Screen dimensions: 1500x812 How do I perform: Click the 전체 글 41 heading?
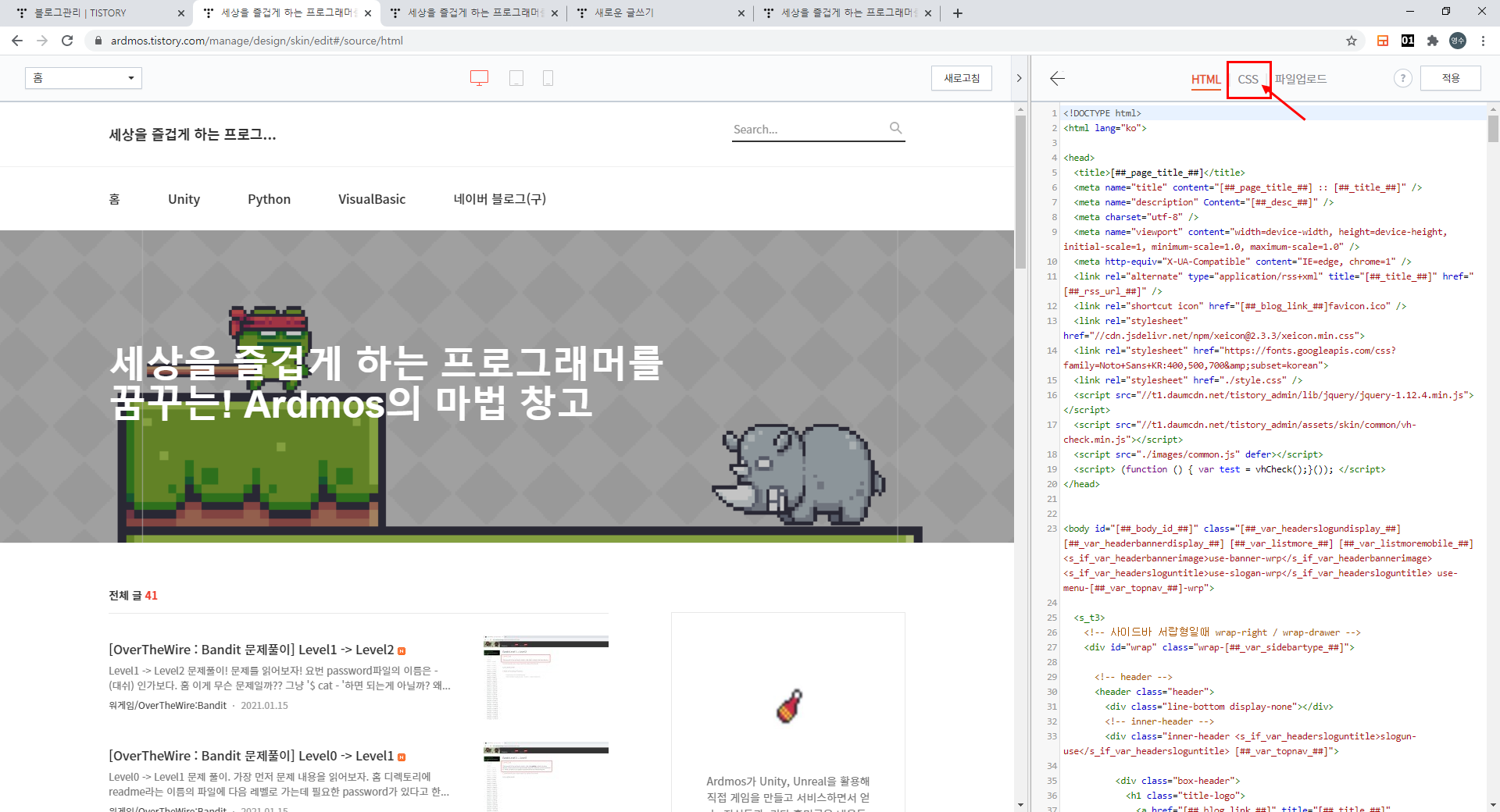(x=133, y=596)
